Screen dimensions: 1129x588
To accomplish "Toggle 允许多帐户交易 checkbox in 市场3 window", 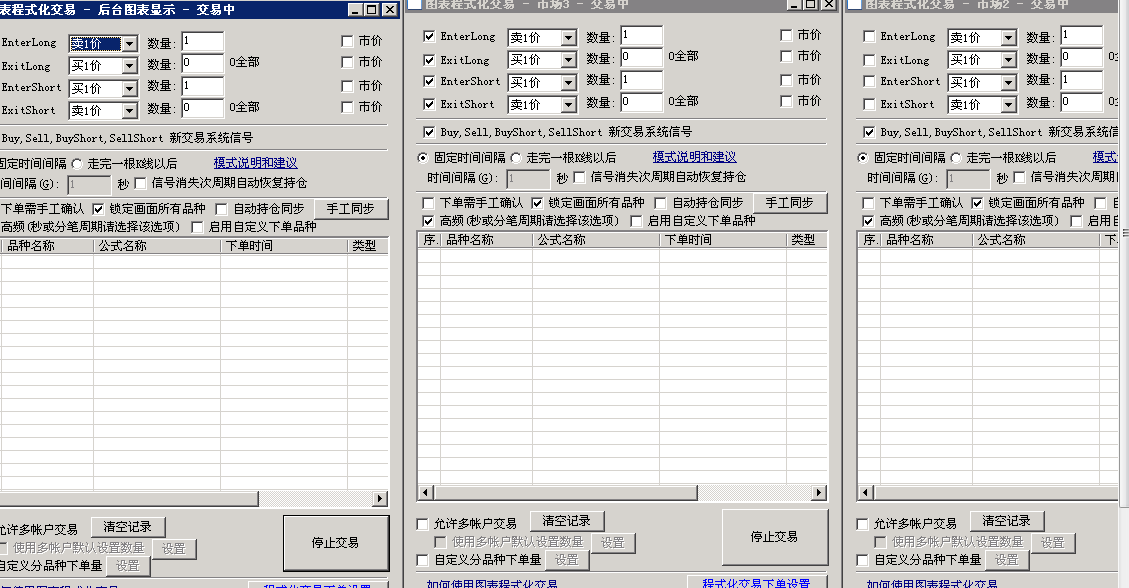I will point(423,524).
